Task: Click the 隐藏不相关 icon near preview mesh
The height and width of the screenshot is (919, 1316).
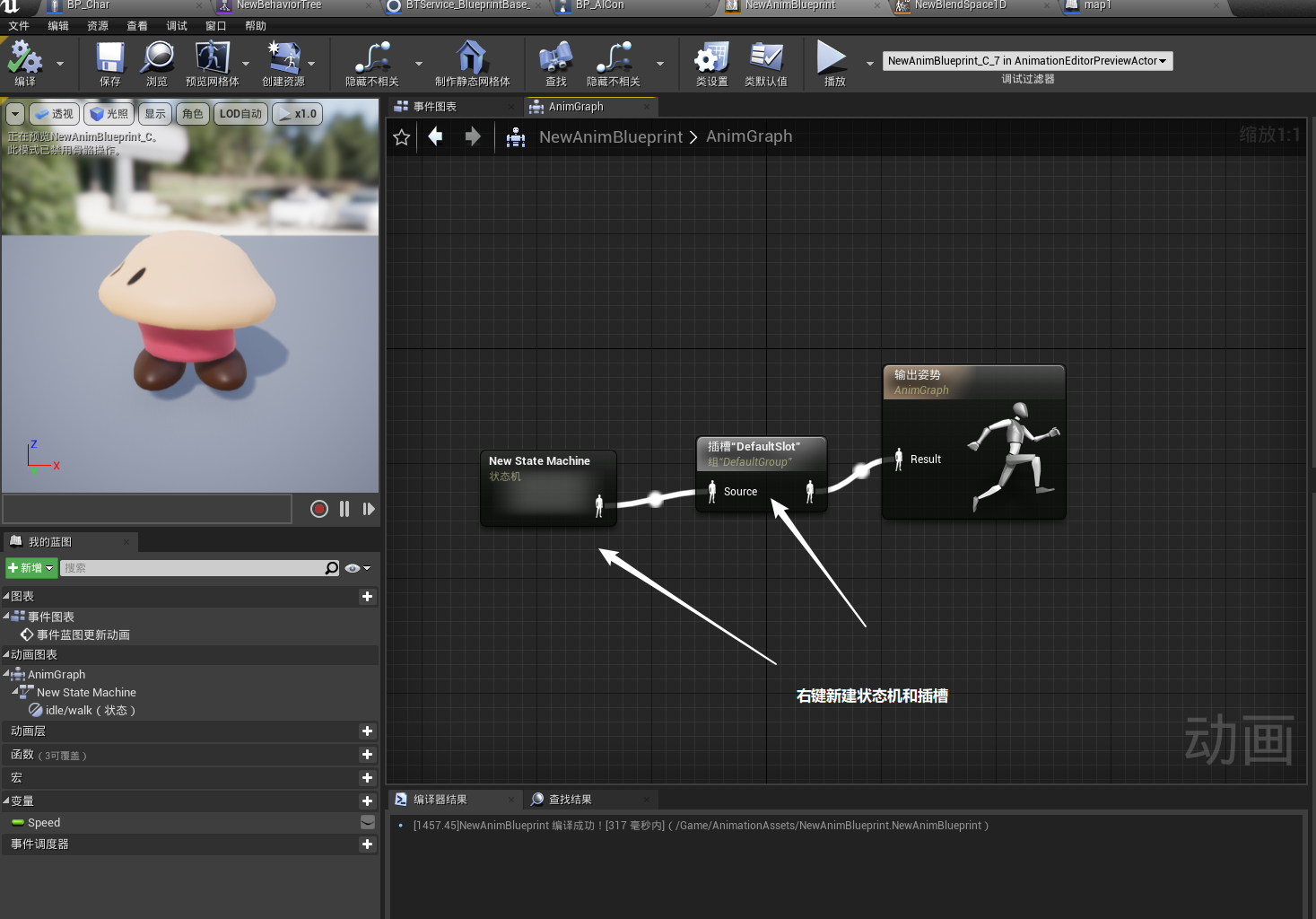Action: [372, 64]
